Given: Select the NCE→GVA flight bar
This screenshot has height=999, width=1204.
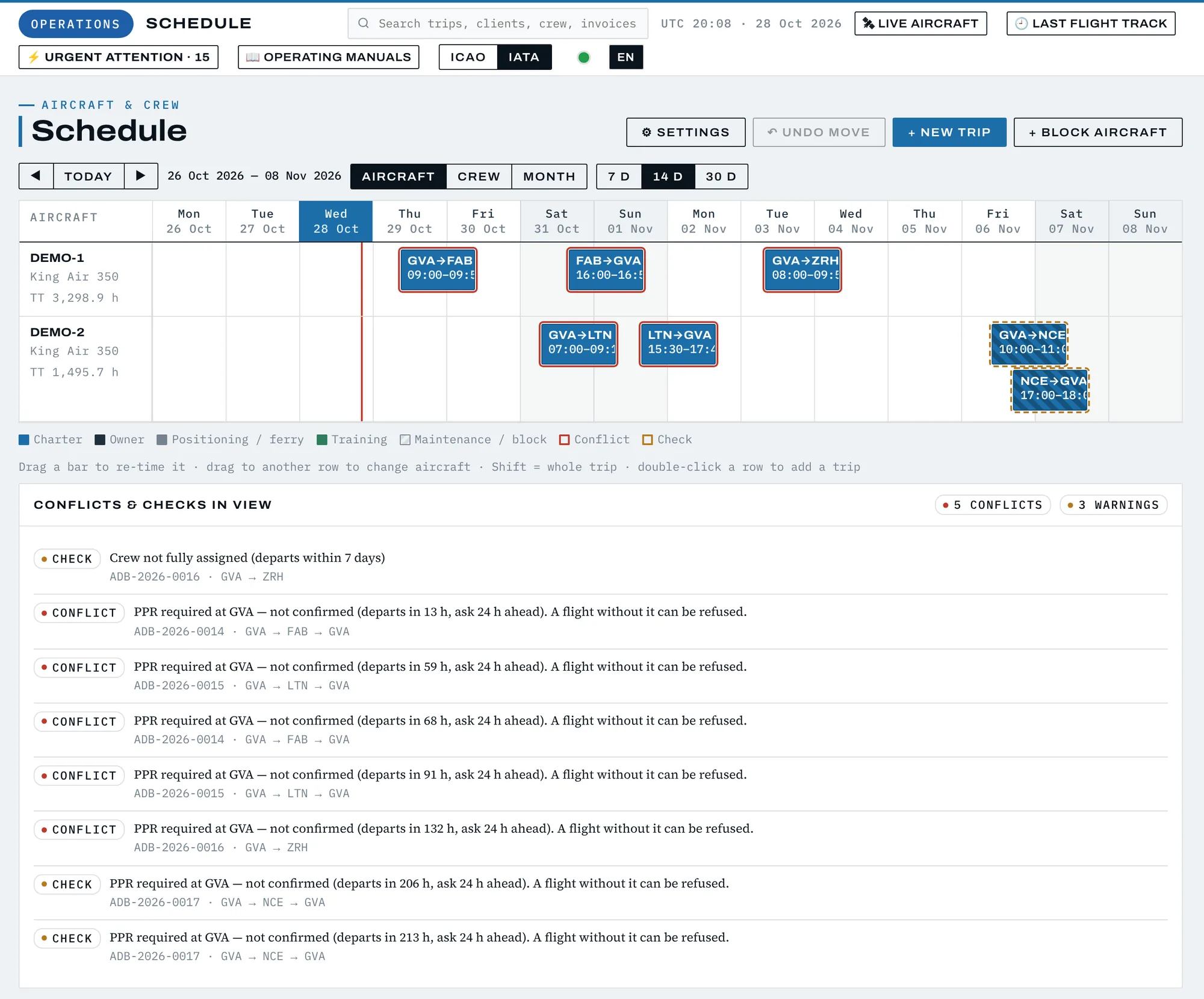Looking at the screenshot, I should click(1050, 390).
